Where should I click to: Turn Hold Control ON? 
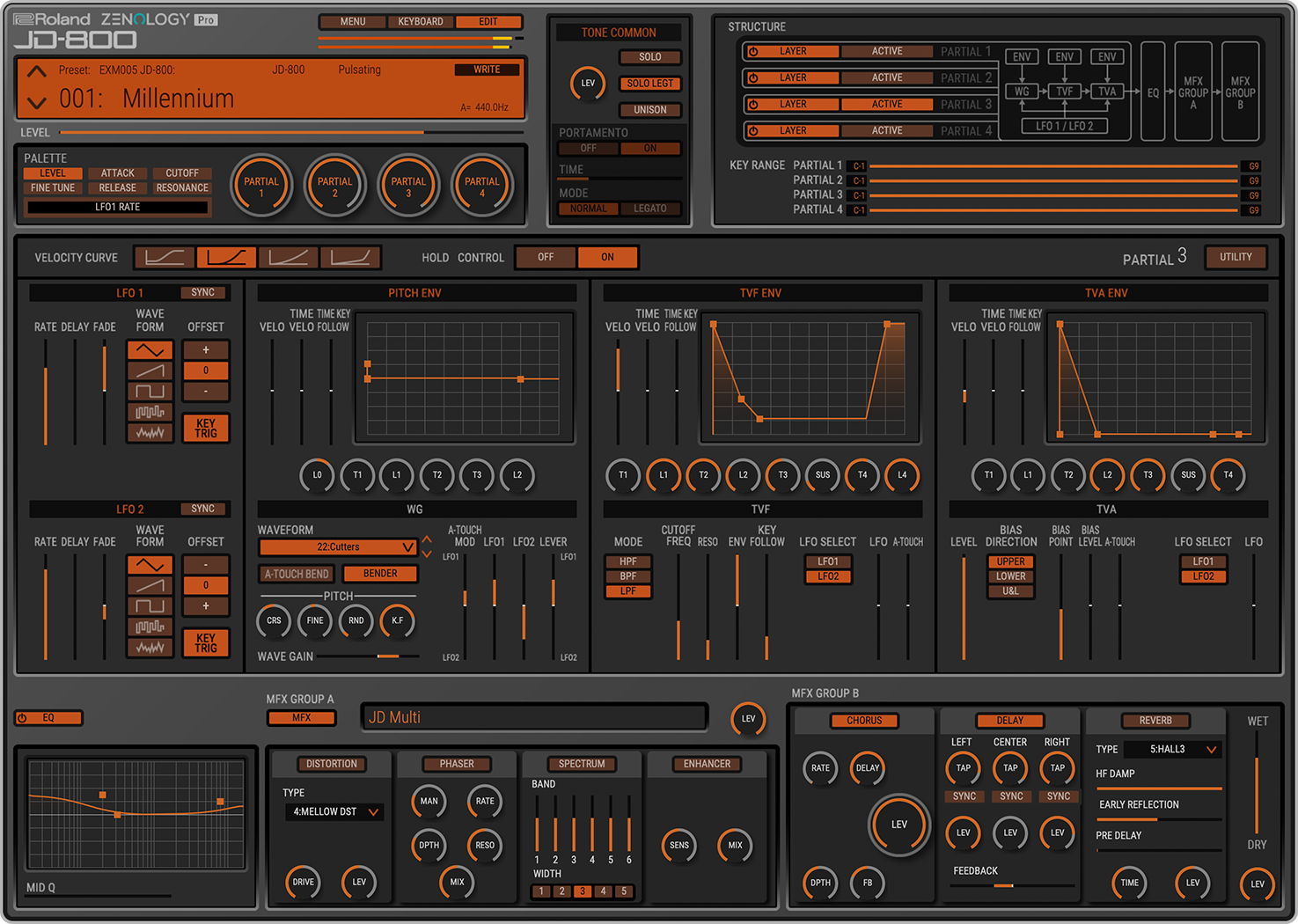point(607,257)
